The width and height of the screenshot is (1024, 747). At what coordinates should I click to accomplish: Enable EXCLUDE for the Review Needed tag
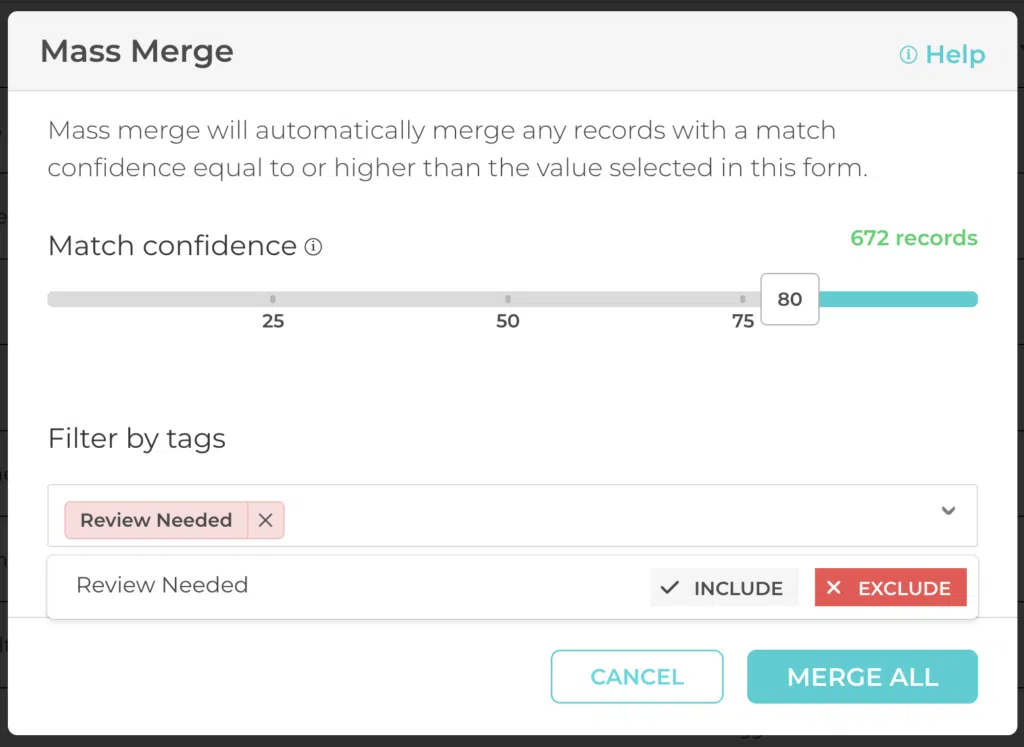coord(890,588)
